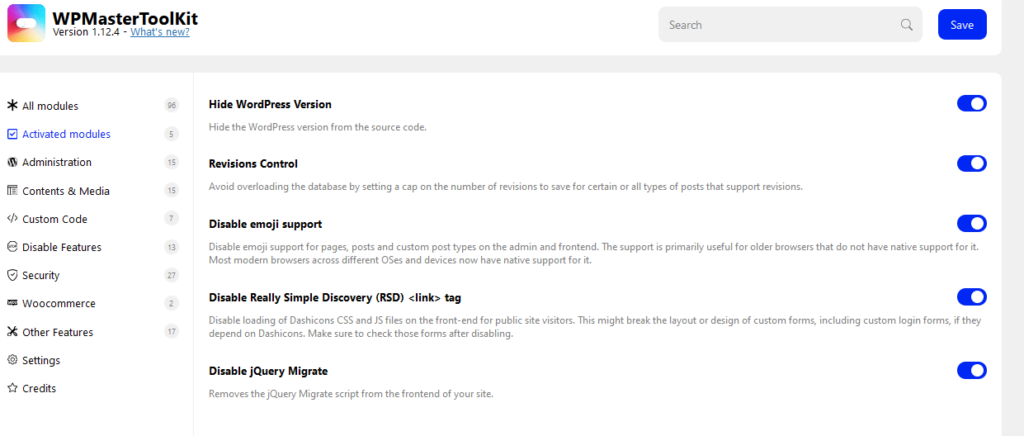Click the code brackets icon for Custom Code
The width and height of the screenshot is (1024, 436).
(x=12, y=219)
